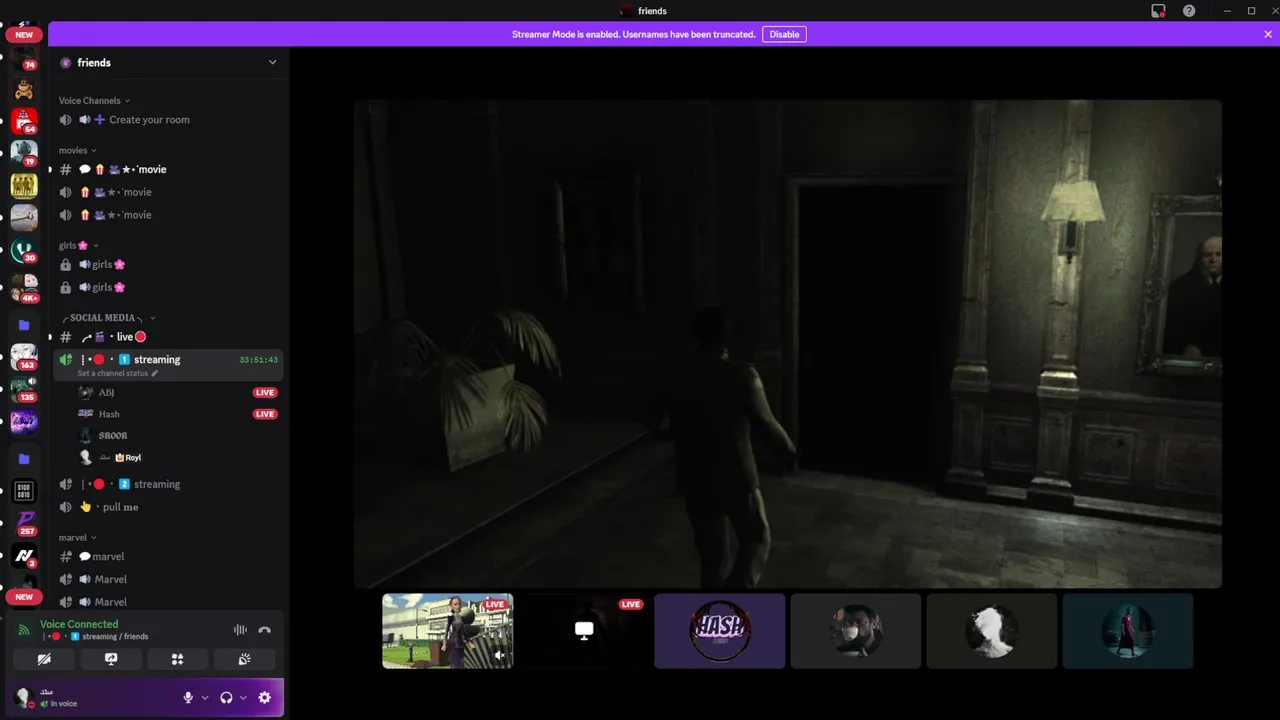Join the 2 streaming voice channel
The height and width of the screenshot is (720, 1280).
[x=169, y=484]
